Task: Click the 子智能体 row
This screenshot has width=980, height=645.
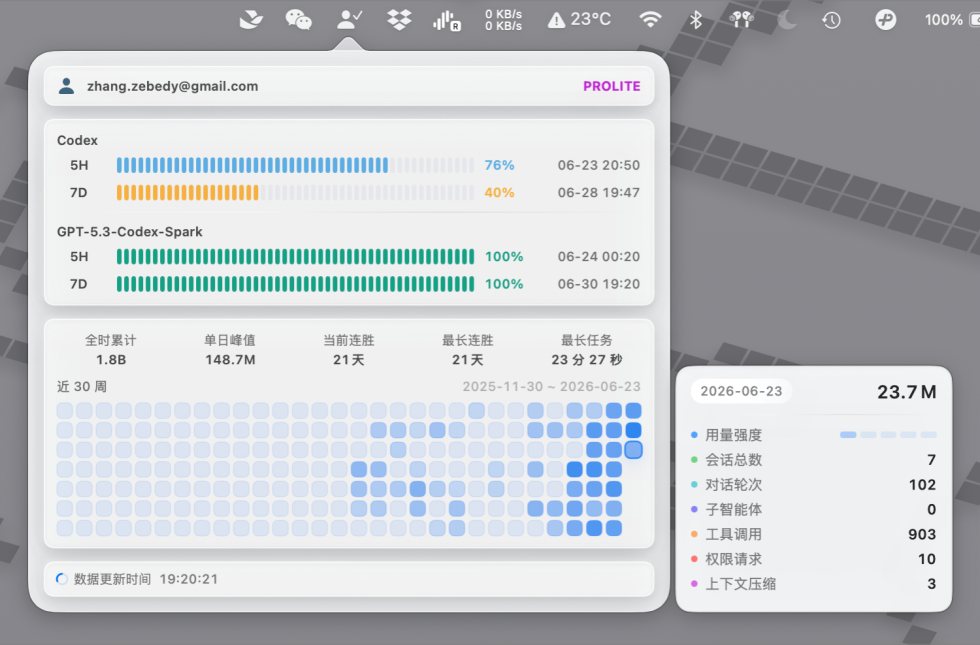Action: 813,509
